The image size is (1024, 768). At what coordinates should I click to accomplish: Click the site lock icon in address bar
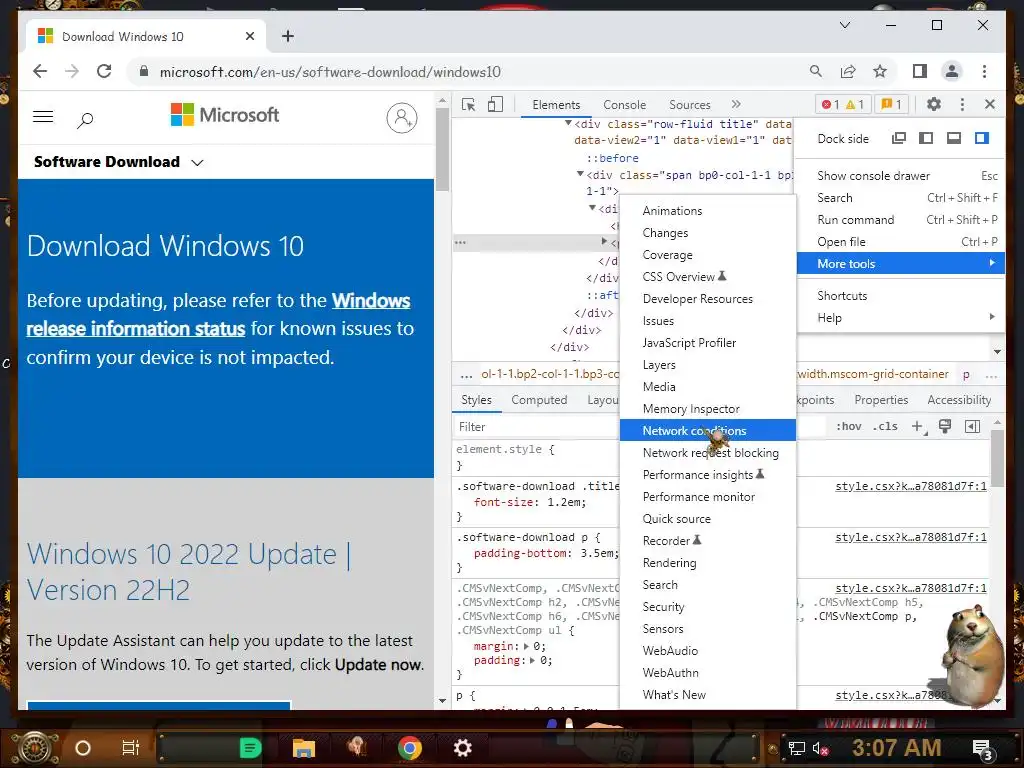tap(144, 71)
